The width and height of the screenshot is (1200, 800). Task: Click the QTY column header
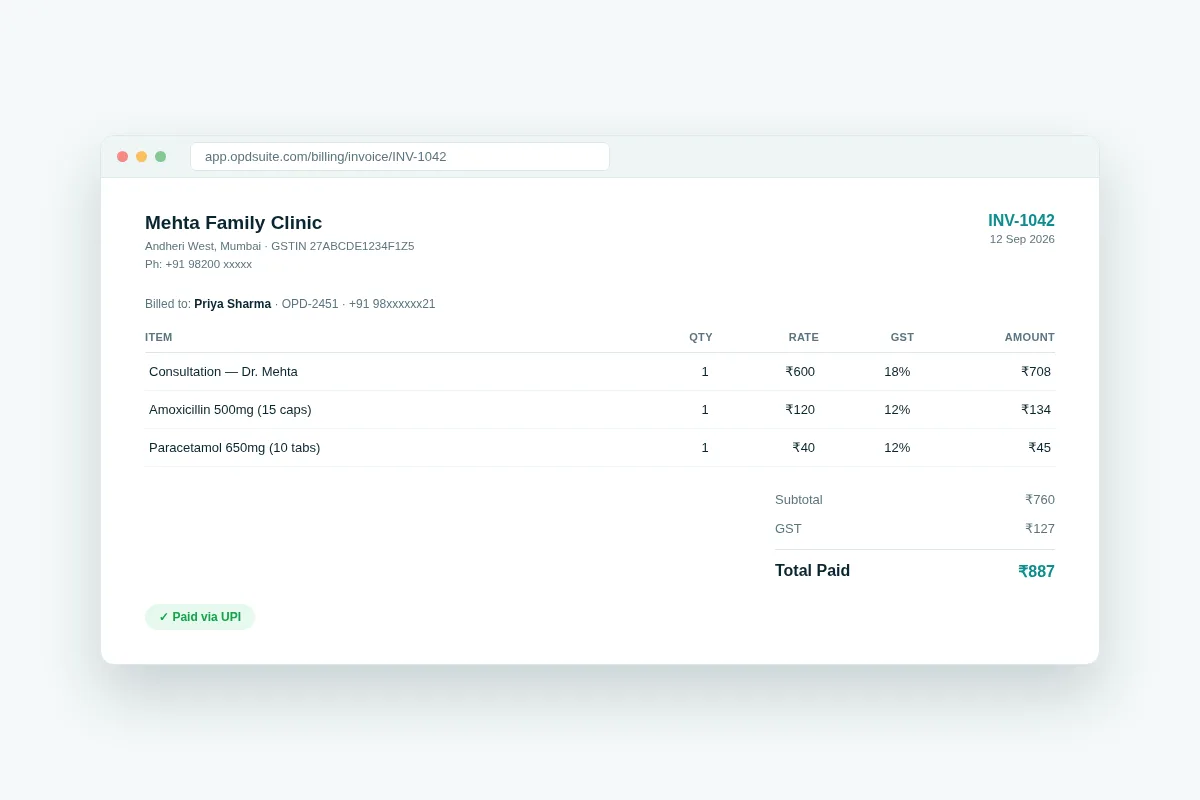(x=701, y=337)
